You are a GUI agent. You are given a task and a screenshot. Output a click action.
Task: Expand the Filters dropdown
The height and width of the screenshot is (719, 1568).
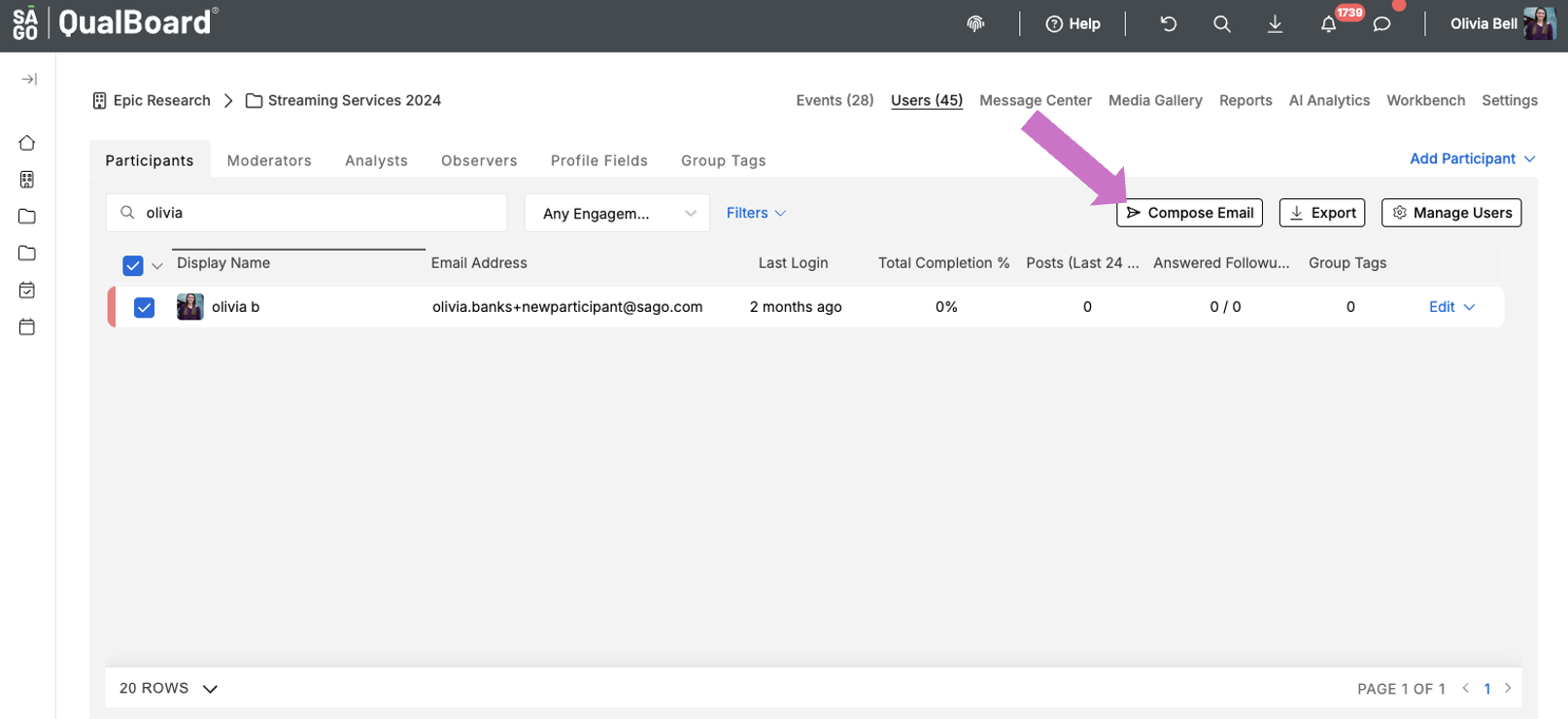point(756,213)
